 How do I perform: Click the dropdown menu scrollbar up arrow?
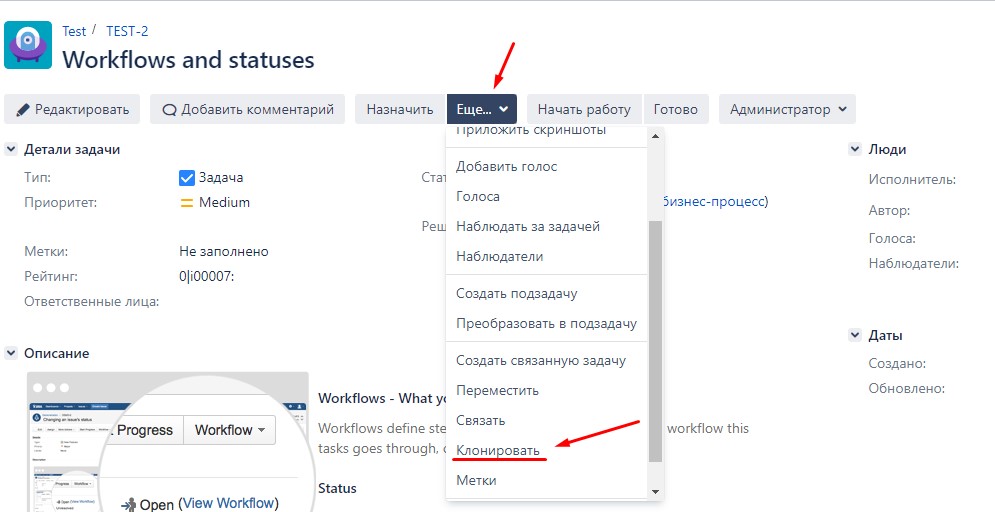tap(655, 136)
